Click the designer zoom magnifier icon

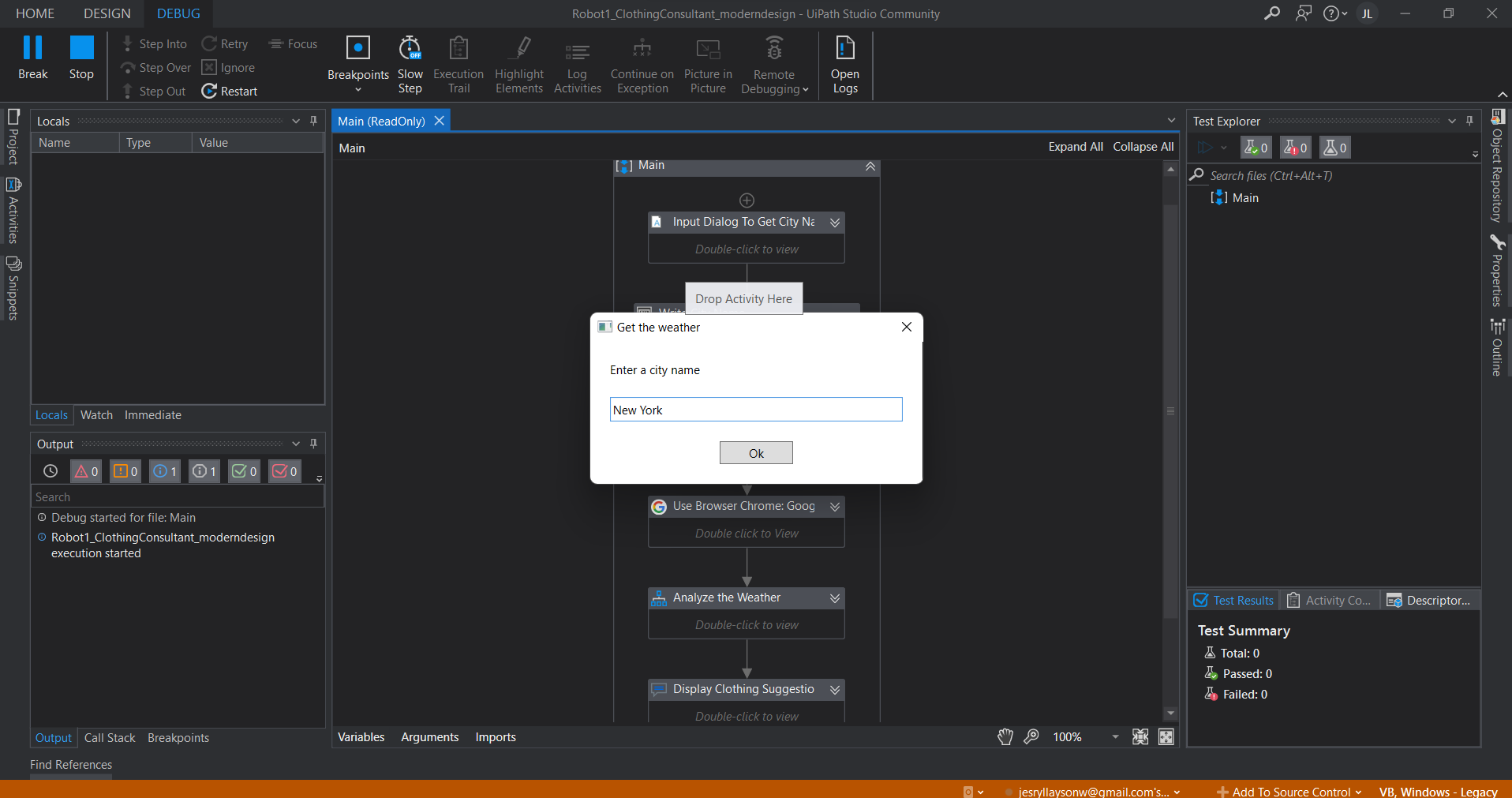pos(1031,737)
